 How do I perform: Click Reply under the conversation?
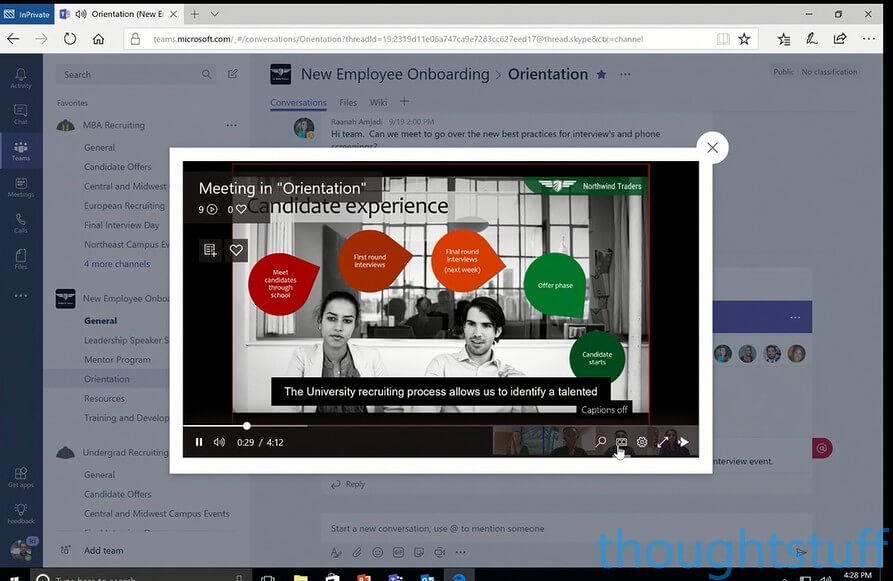tap(348, 484)
